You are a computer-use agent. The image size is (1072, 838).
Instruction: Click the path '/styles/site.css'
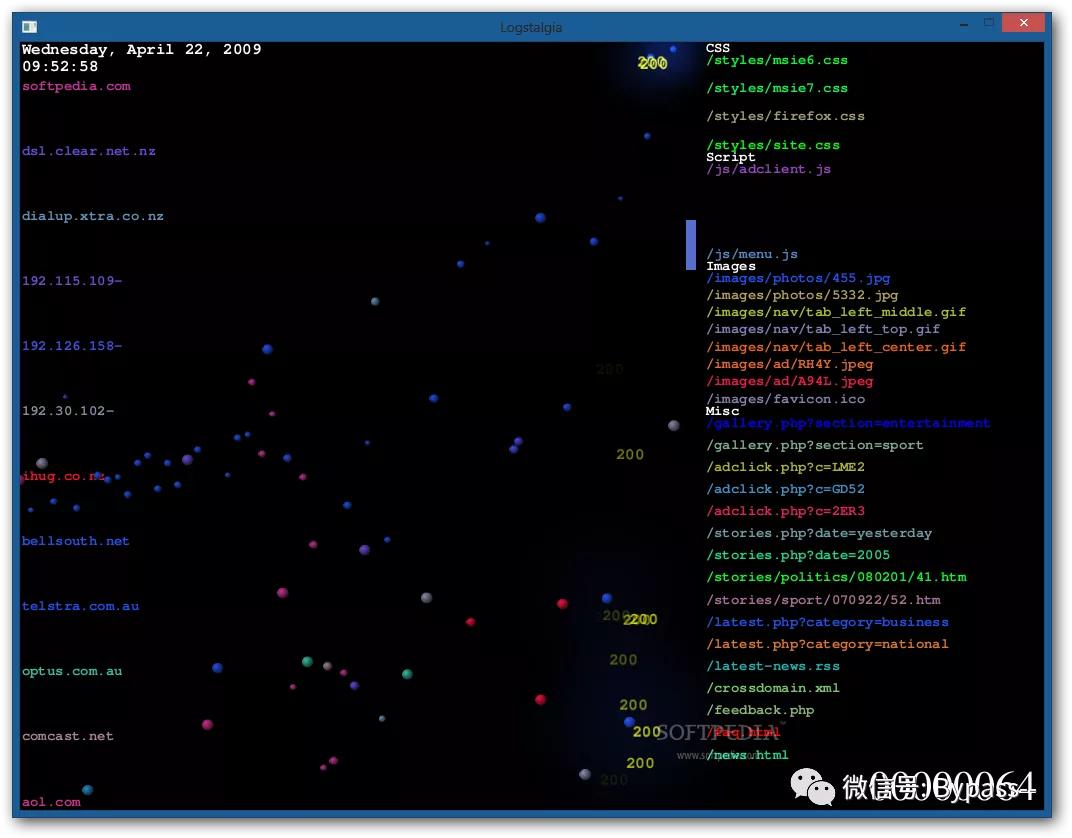(773, 145)
